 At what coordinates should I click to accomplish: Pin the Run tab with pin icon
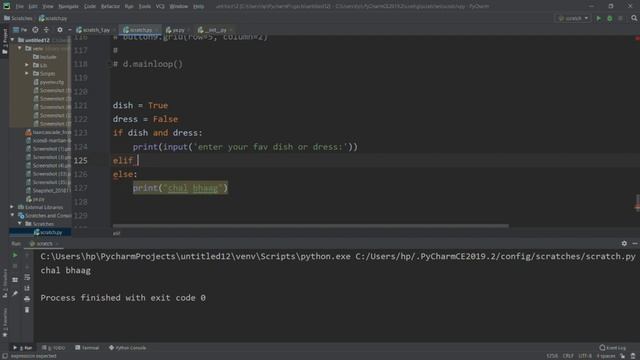pyautogui.click(x=15, y=293)
